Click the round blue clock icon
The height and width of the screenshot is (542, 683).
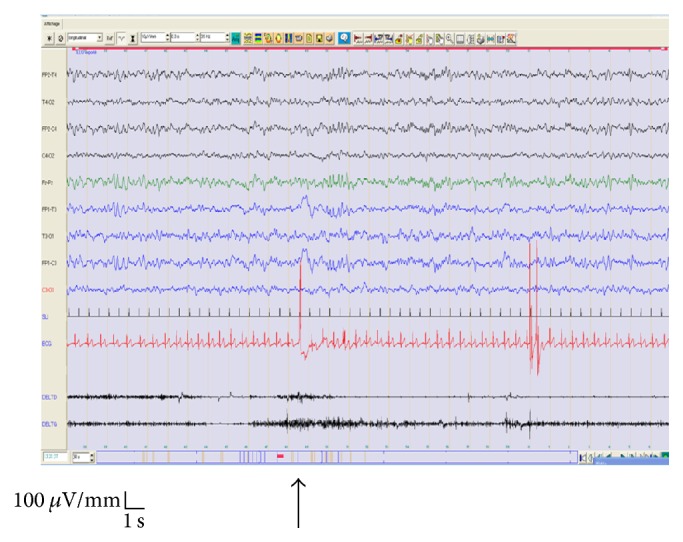[344, 38]
